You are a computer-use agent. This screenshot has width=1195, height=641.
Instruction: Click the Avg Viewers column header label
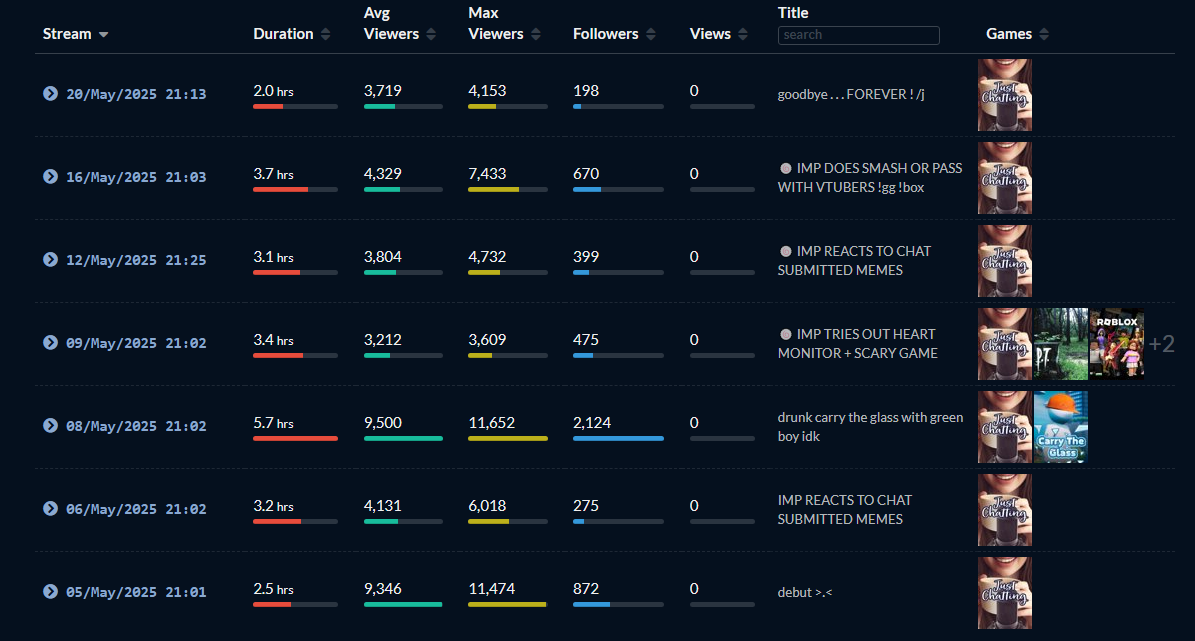(x=392, y=24)
